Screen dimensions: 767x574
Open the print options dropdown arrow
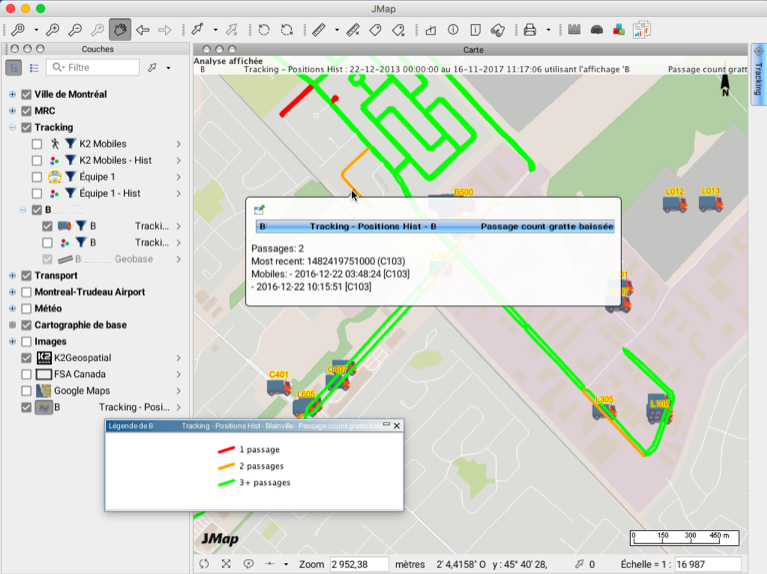pos(548,30)
